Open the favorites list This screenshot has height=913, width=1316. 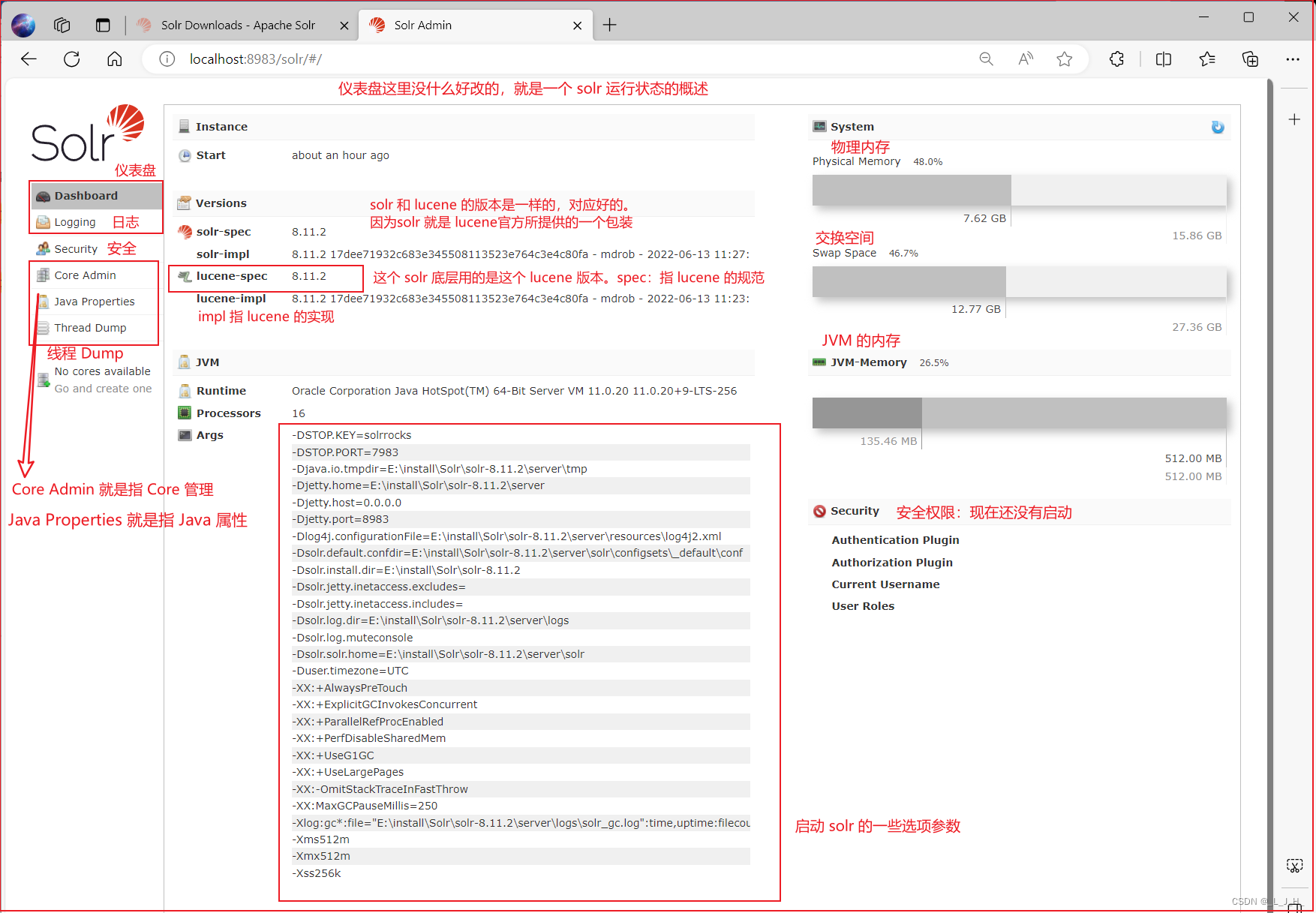1207,59
